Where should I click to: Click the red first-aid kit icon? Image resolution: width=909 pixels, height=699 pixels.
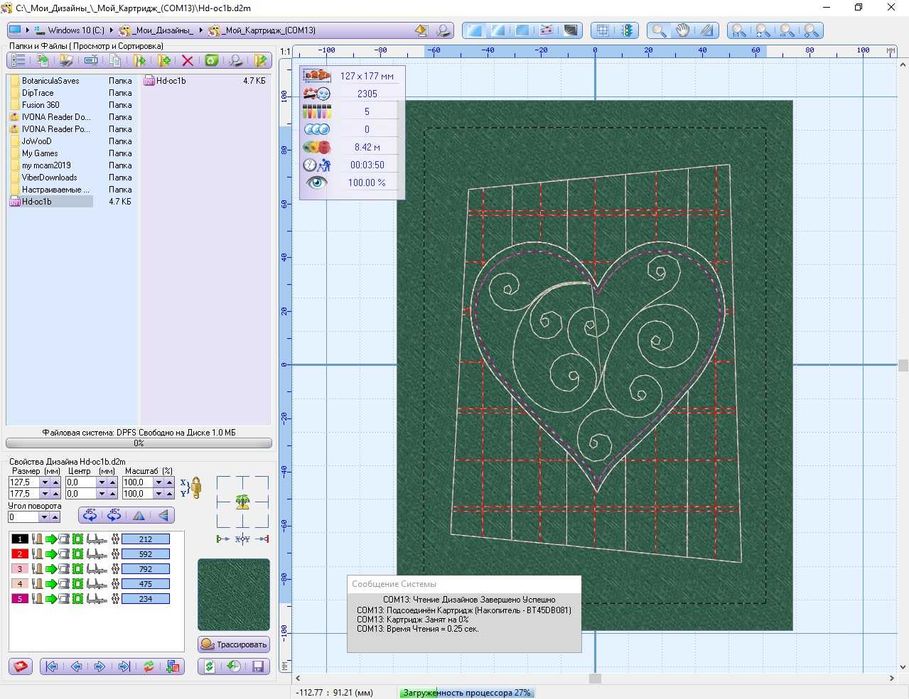tap(19, 667)
